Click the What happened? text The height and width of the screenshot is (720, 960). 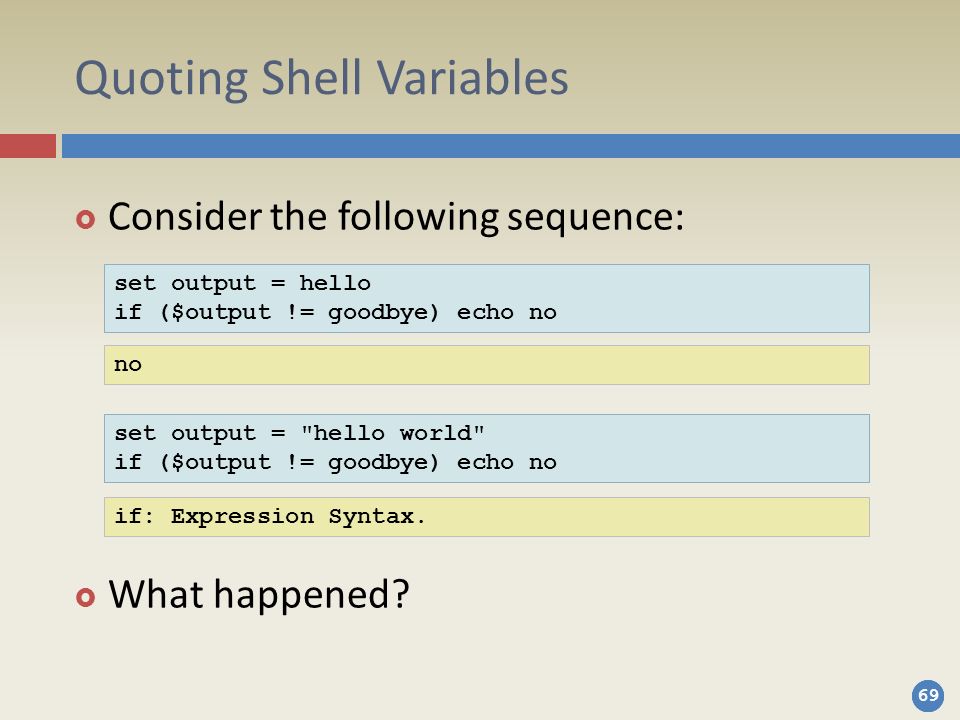click(259, 594)
